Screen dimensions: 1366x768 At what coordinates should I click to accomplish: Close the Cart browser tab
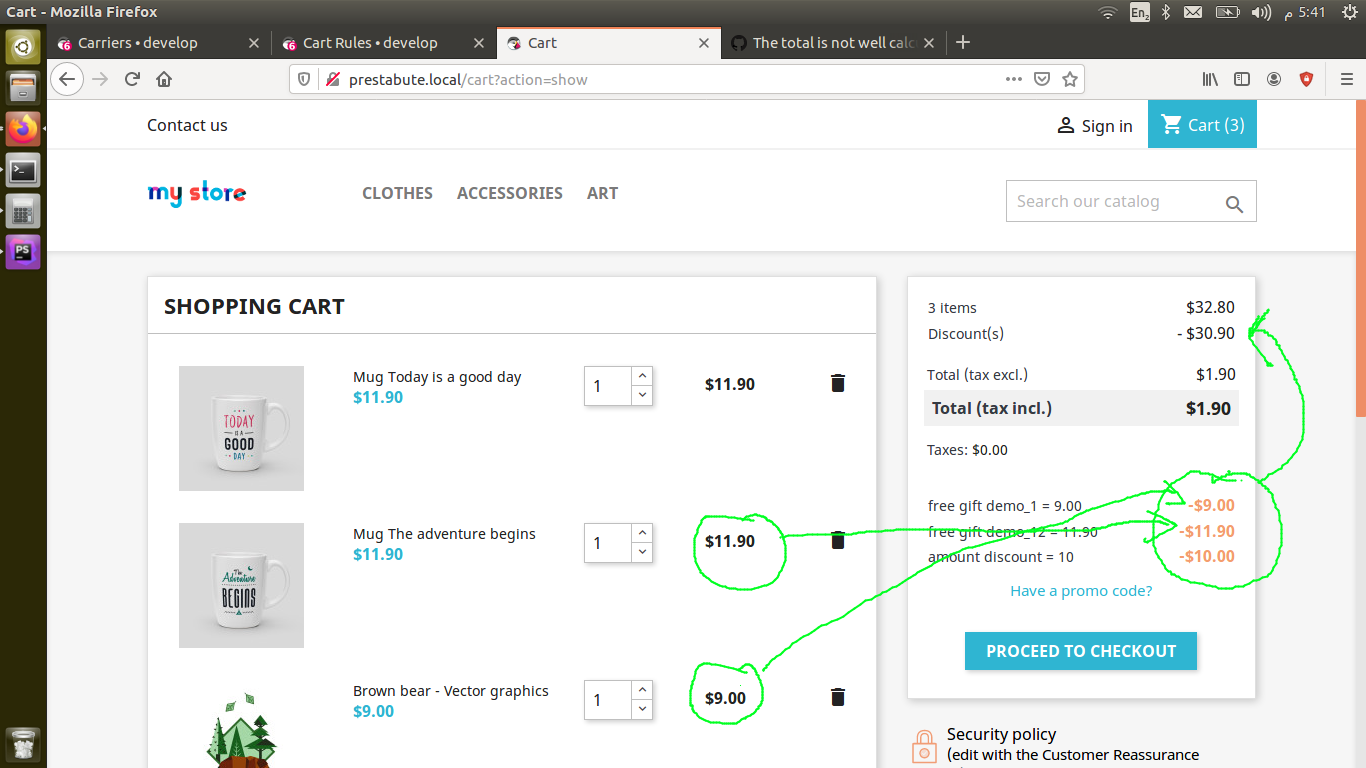tap(704, 43)
